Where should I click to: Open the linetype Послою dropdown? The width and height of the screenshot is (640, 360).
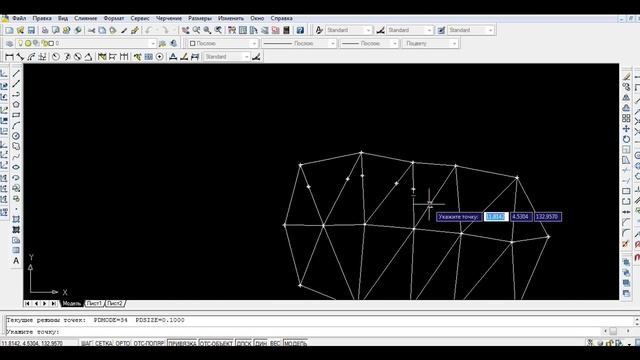[x=299, y=43]
